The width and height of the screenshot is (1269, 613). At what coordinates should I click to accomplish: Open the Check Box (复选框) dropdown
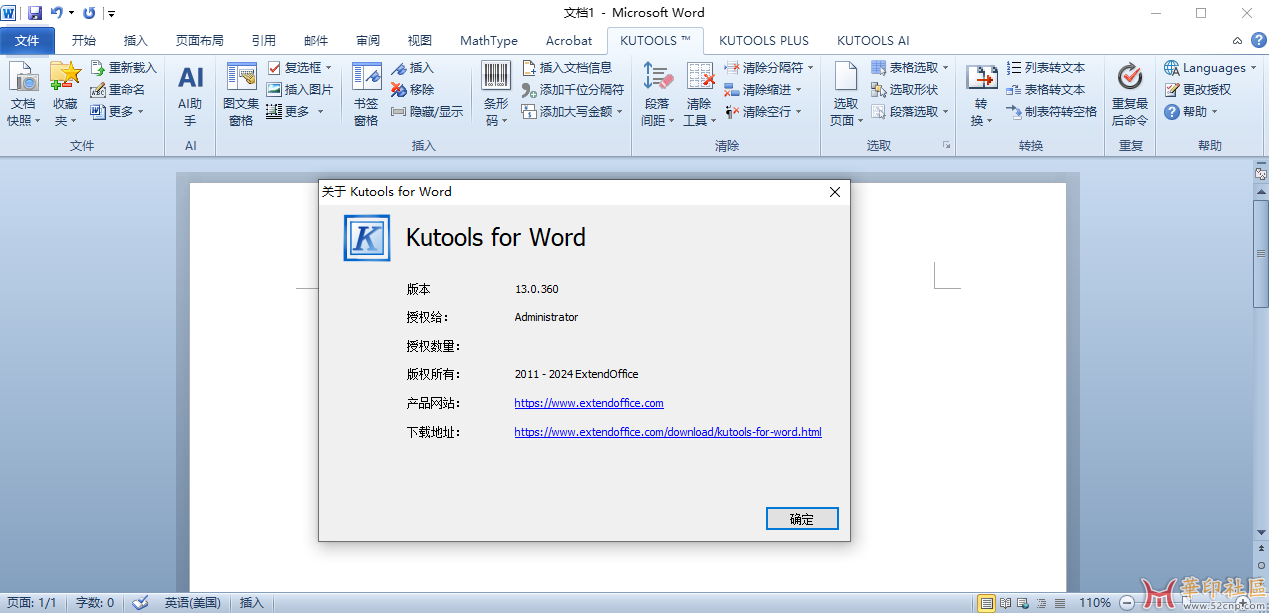(x=300, y=68)
